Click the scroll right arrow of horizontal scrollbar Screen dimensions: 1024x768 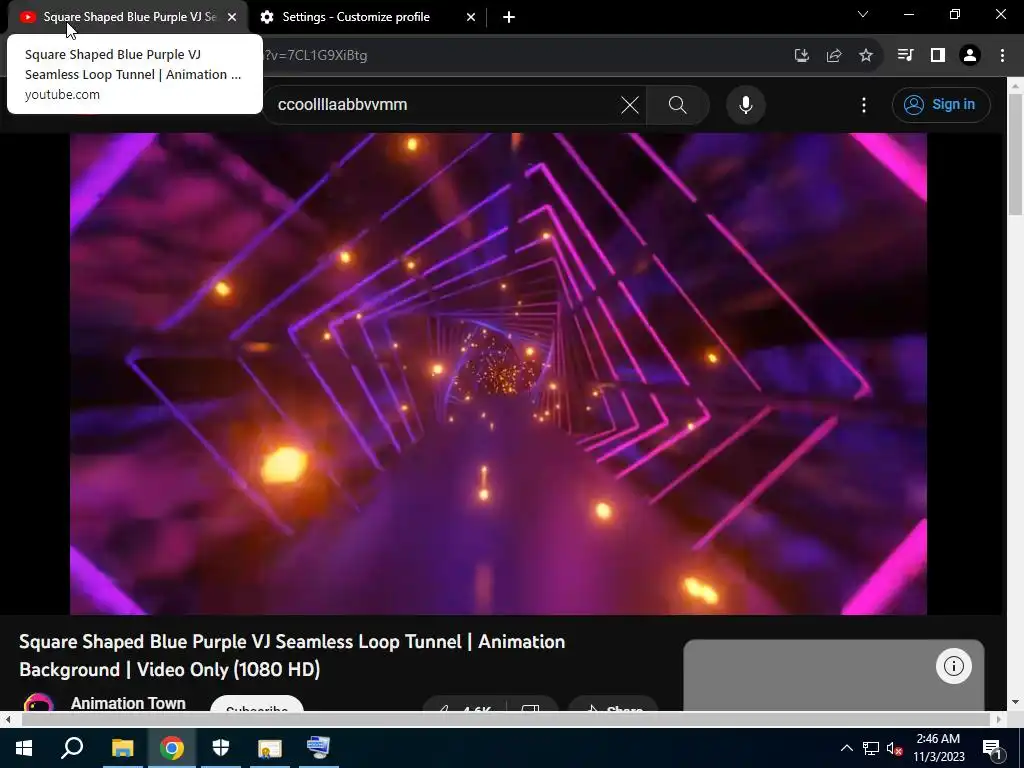999,719
